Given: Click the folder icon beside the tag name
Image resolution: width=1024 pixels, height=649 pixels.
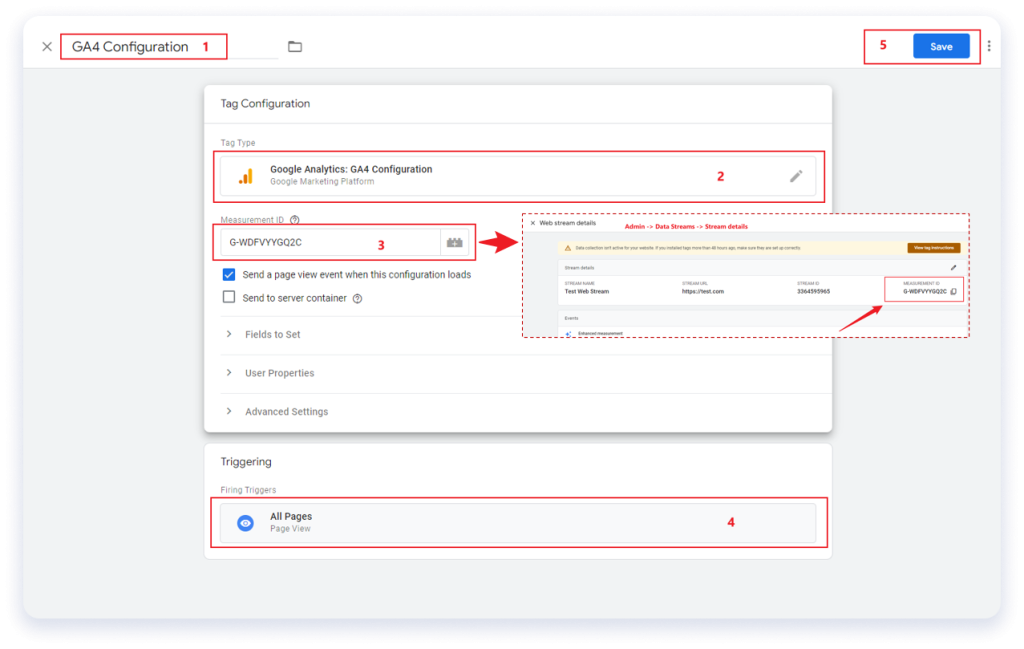Looking at the screenshot, I should tap(295, 47).
